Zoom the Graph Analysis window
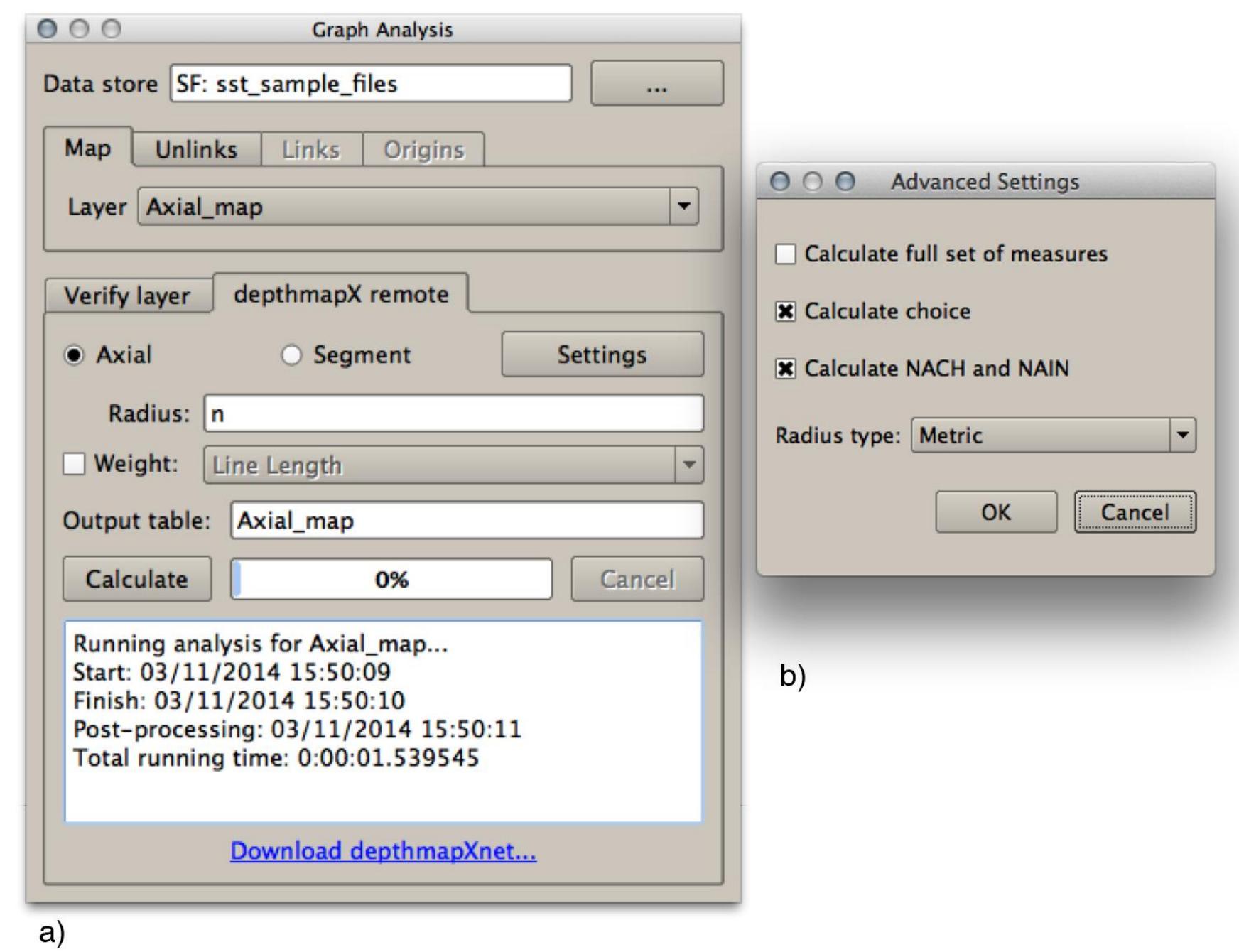The width and height of the screenshot is (1239, 952). (x=112, y=28)
